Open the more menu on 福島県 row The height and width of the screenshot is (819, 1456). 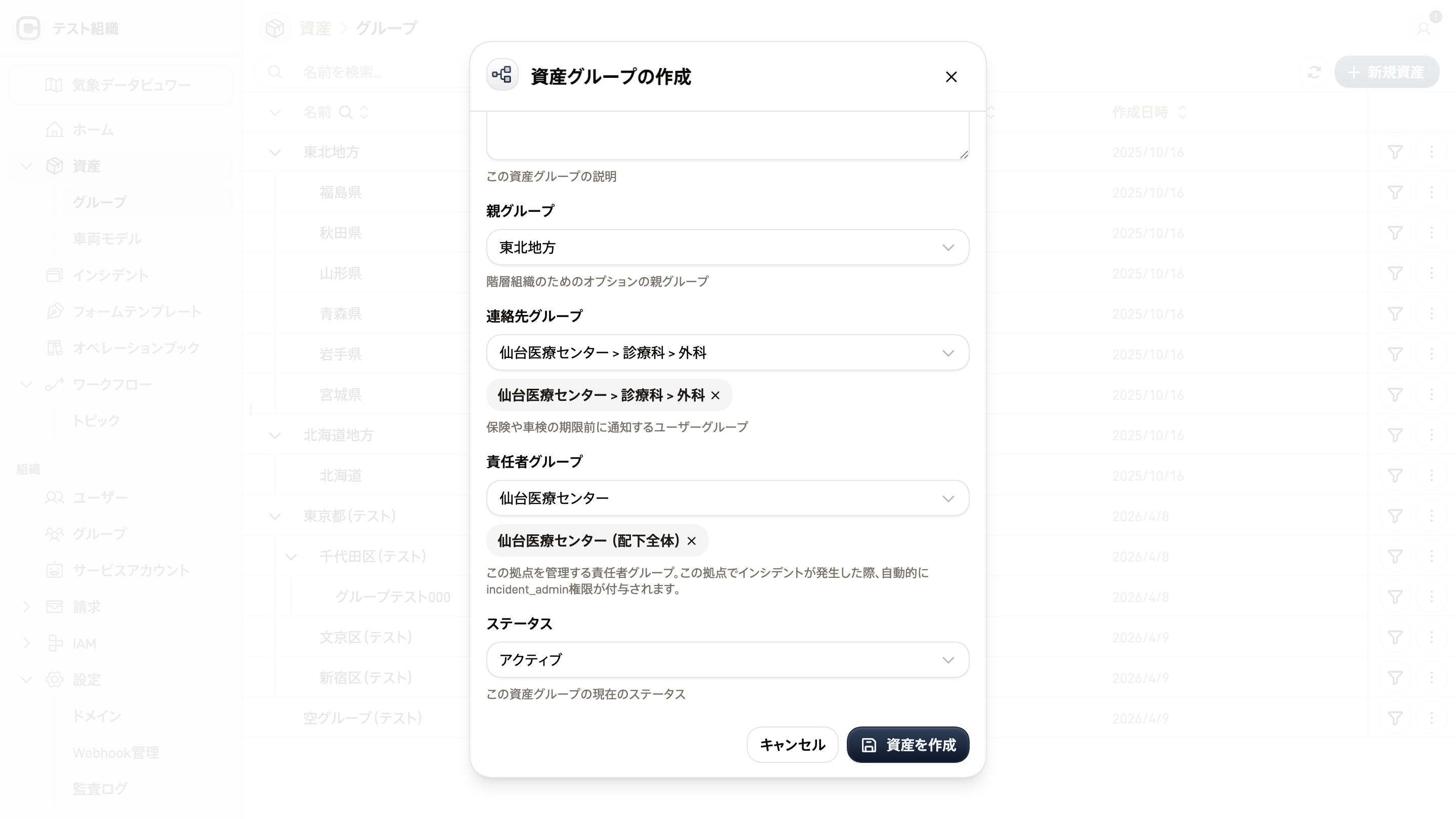tap(1432, 193)
